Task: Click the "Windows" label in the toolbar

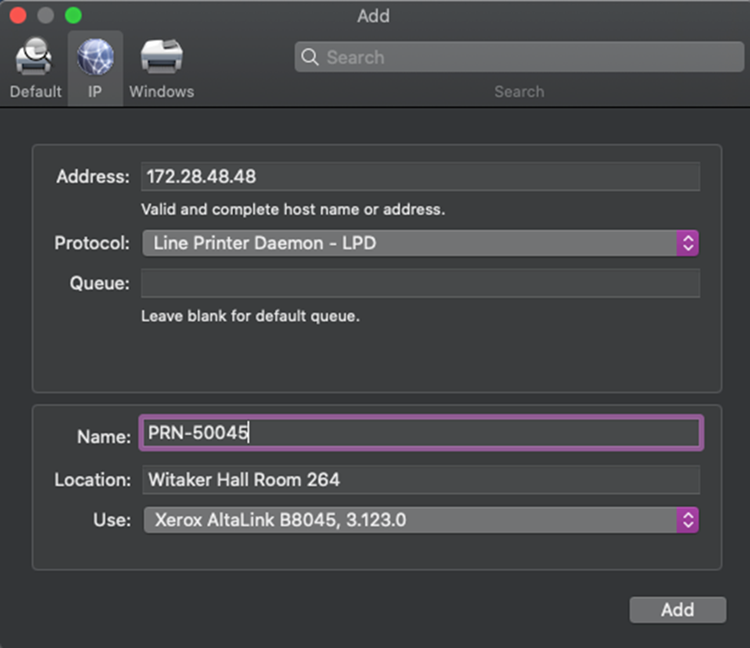Action: tap(161, 92)
